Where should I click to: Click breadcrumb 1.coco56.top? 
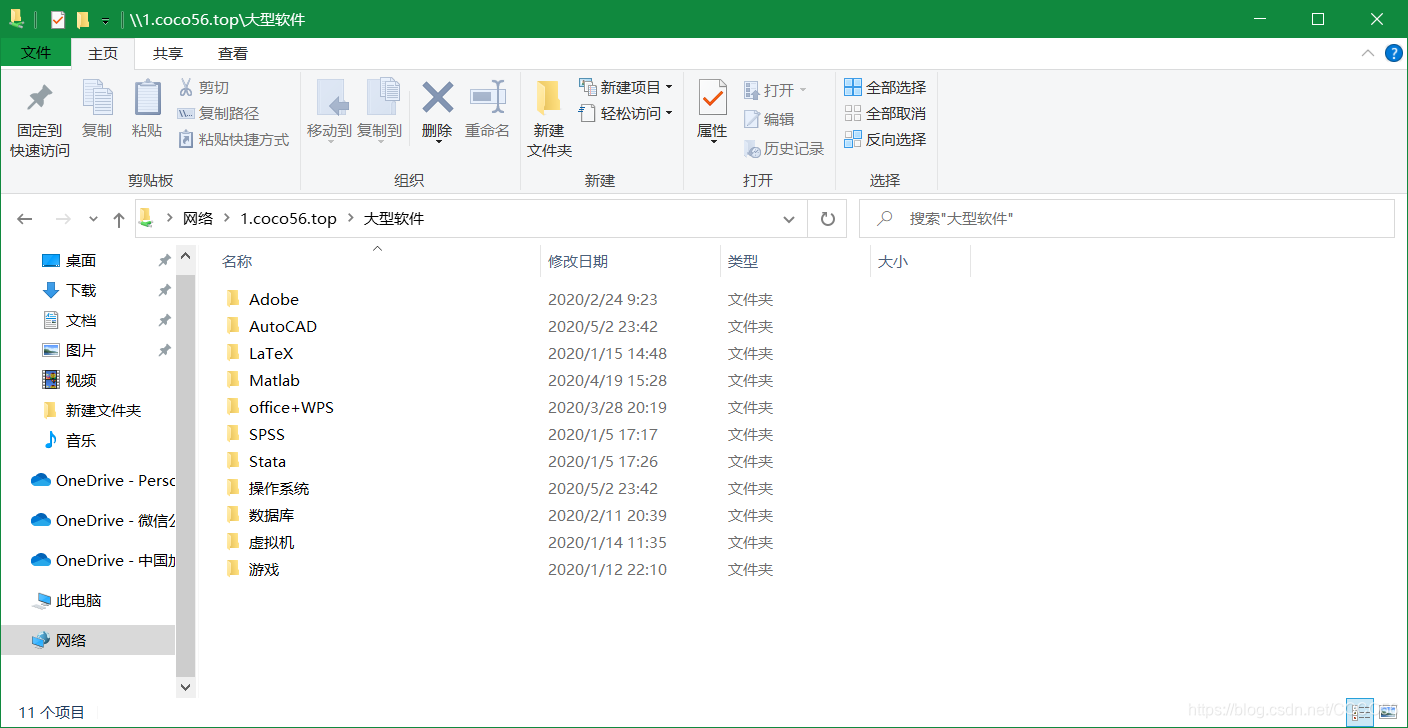(289, 219)
